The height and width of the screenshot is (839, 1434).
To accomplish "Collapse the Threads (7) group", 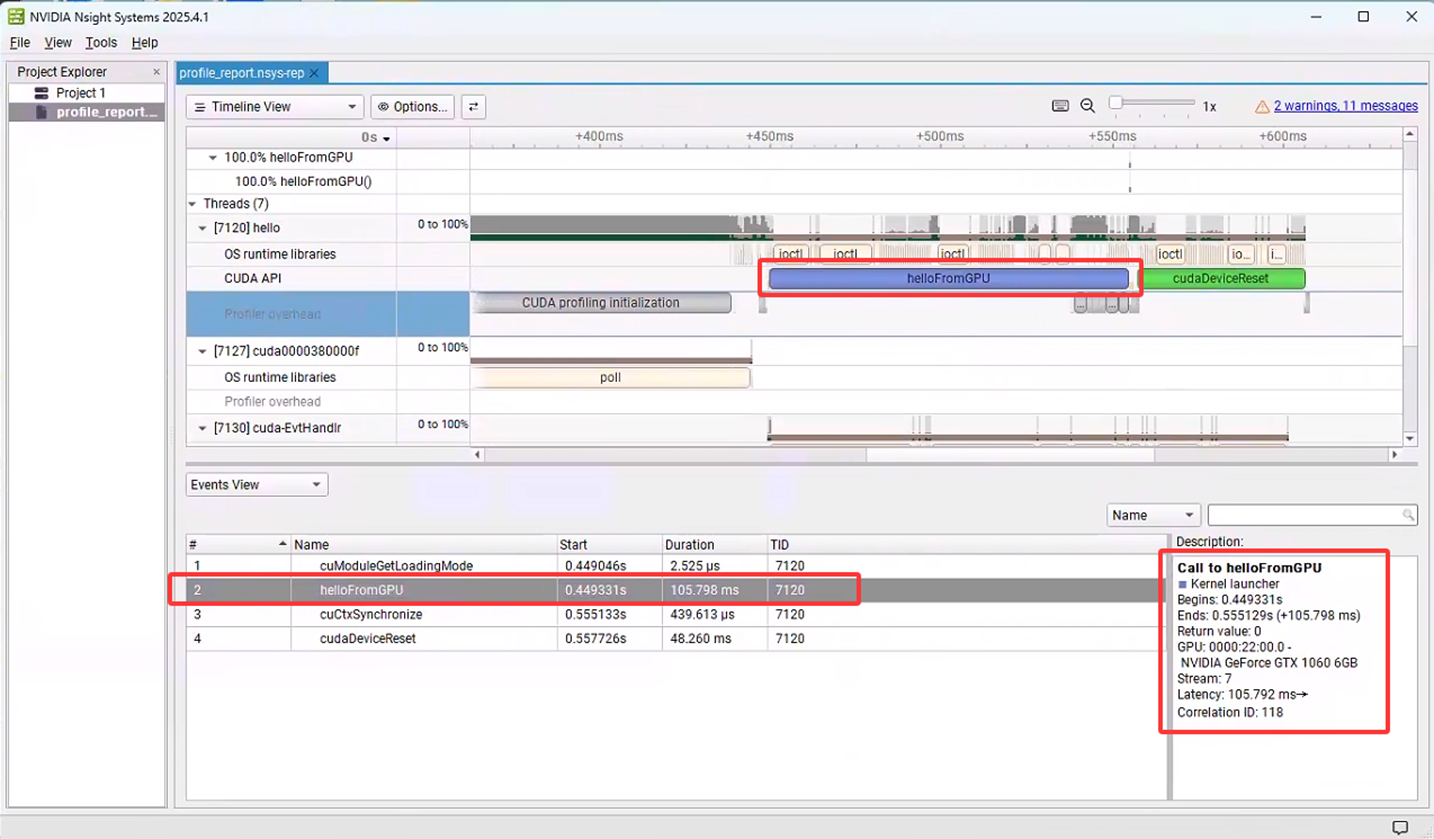I will (193, 204).
